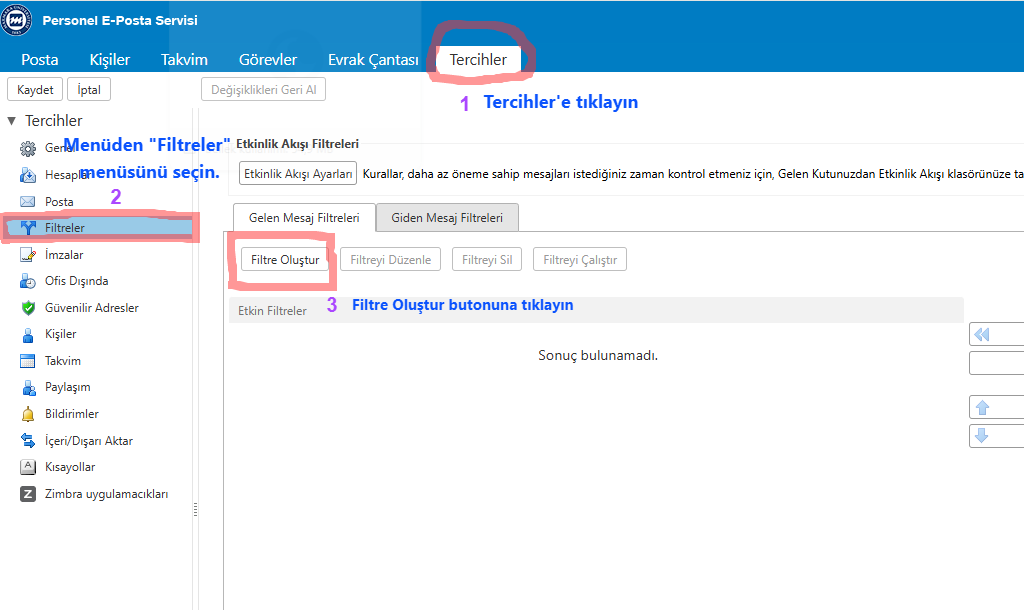Click the Filtreler funnel icon

coord(28,227)
